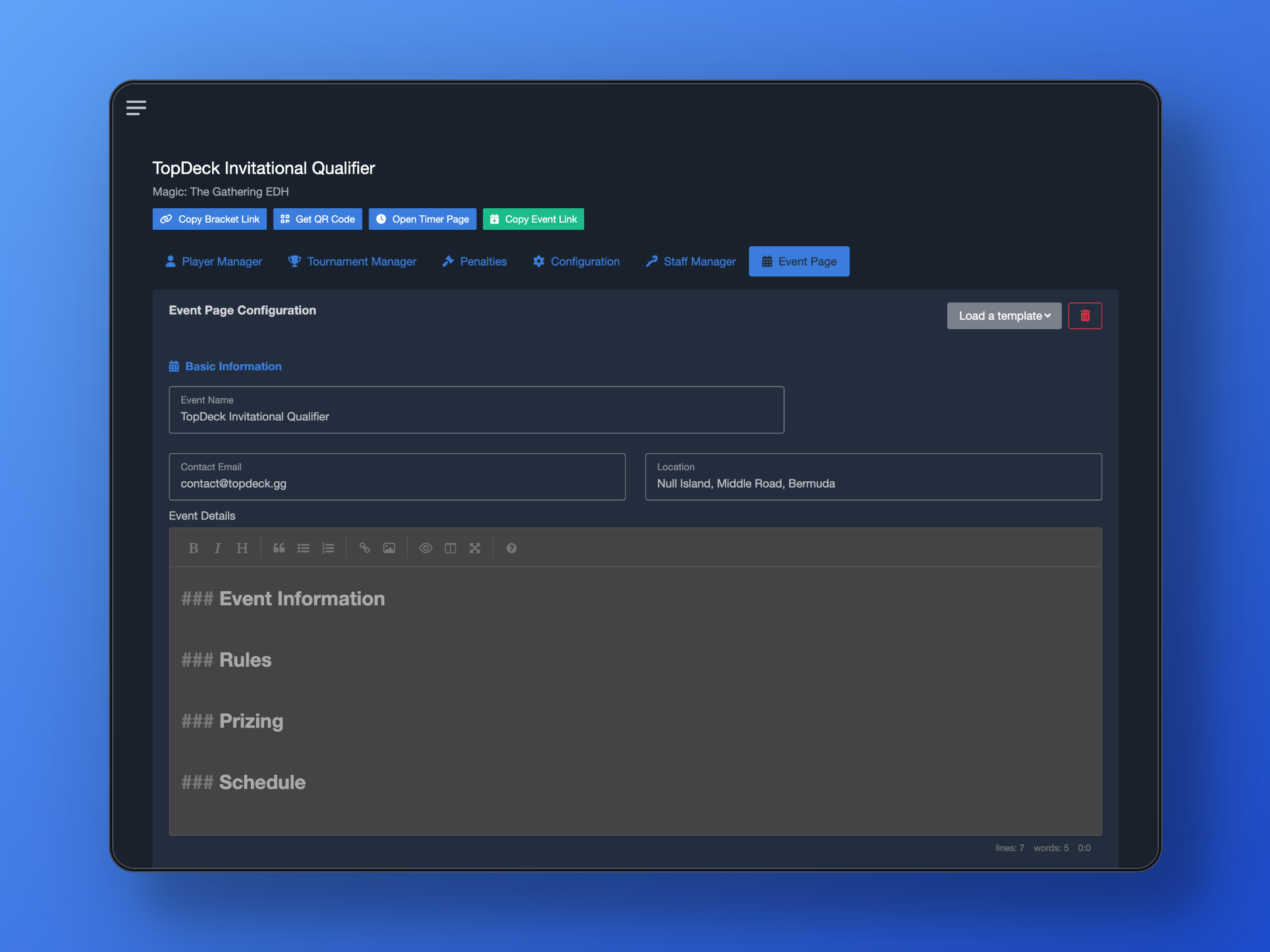Image resolution: width=1270 pixels, height=952 pixels.
Task: Click the Italic formatting icon
Action: point(218,548)
